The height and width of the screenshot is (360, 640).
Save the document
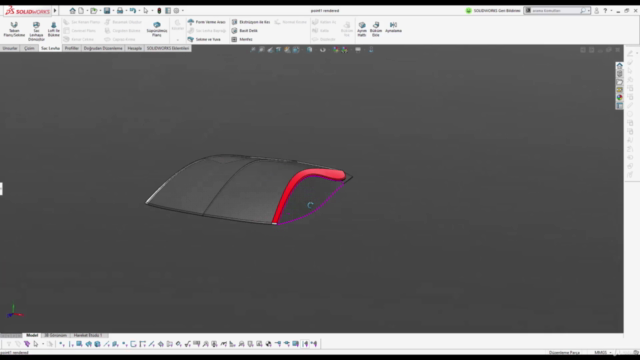[x=107, y=11]
